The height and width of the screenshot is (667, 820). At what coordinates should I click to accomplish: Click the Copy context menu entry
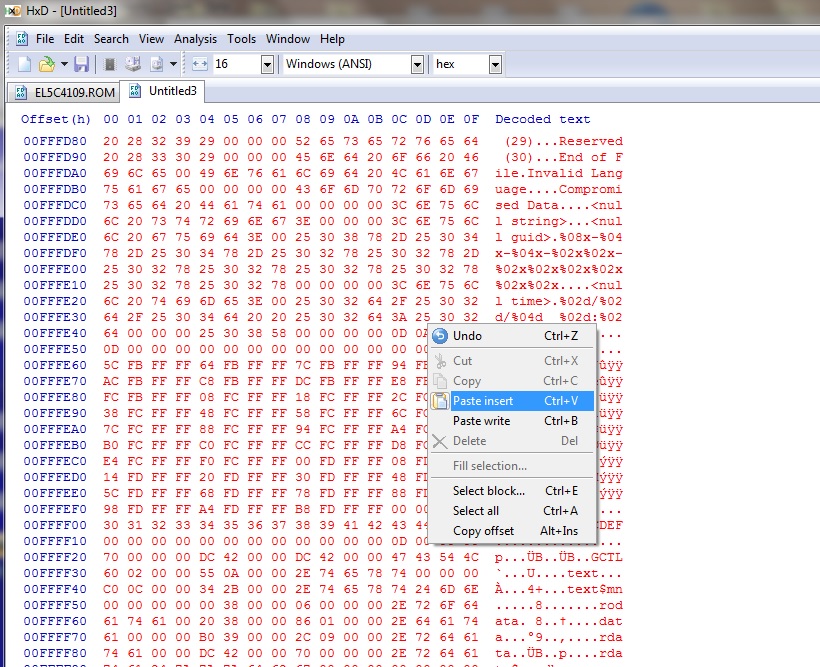click(512, 381)
